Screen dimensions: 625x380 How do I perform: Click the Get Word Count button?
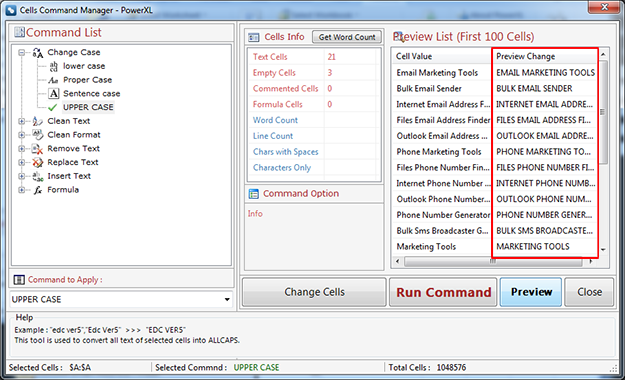[347, 37]
